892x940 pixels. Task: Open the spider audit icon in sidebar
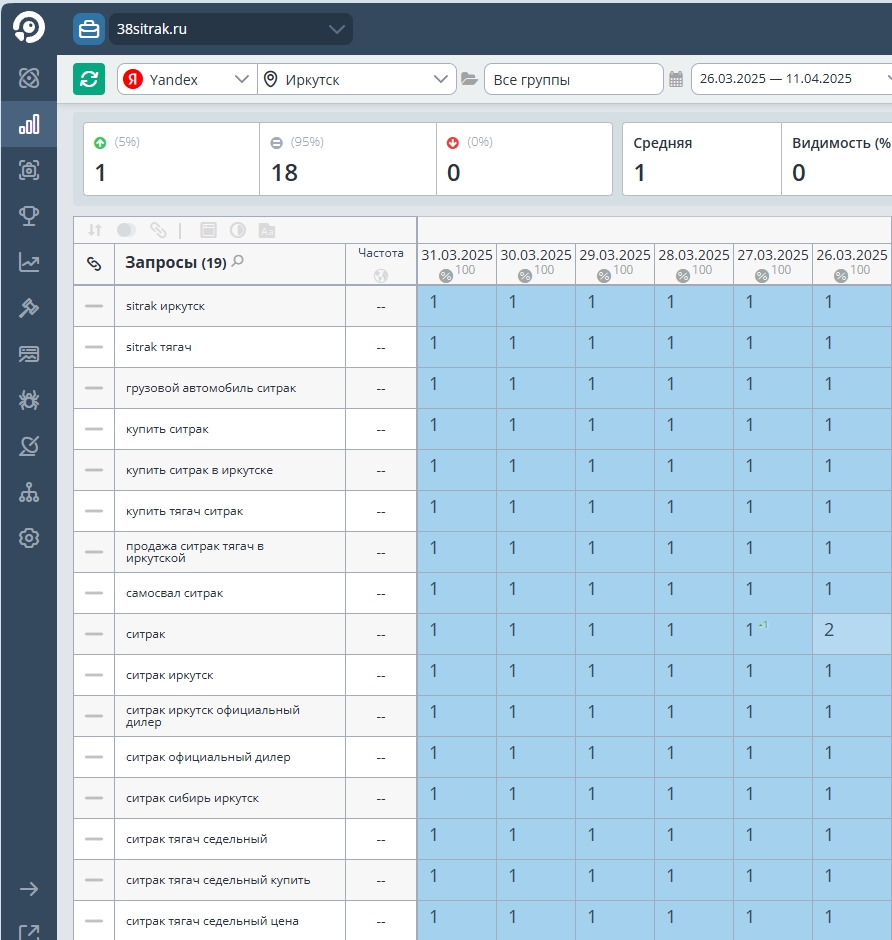tap(29, 400)
